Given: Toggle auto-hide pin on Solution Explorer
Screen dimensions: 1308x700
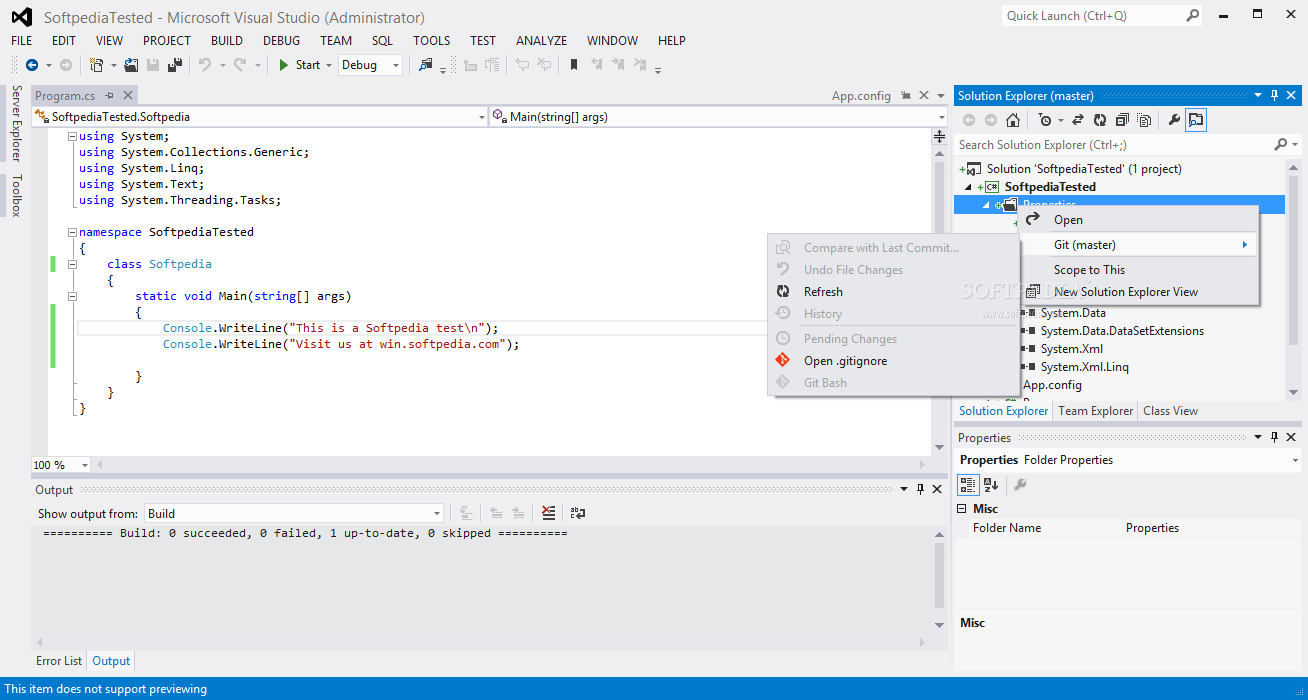Looking at the screenshot, I should [1274, 96].
